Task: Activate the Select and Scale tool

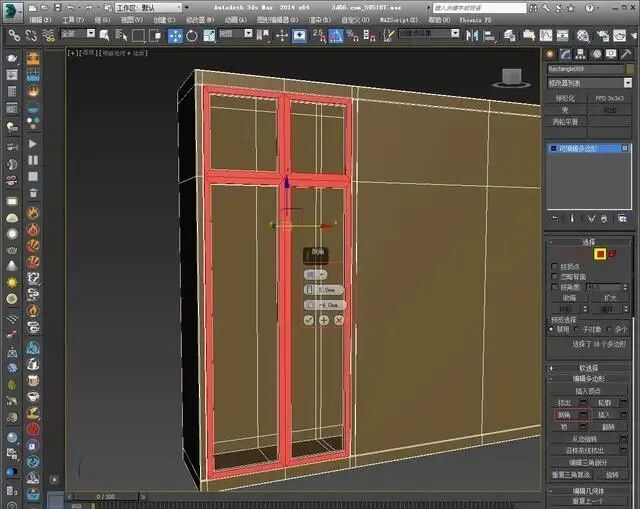Action: coord(209,36)
